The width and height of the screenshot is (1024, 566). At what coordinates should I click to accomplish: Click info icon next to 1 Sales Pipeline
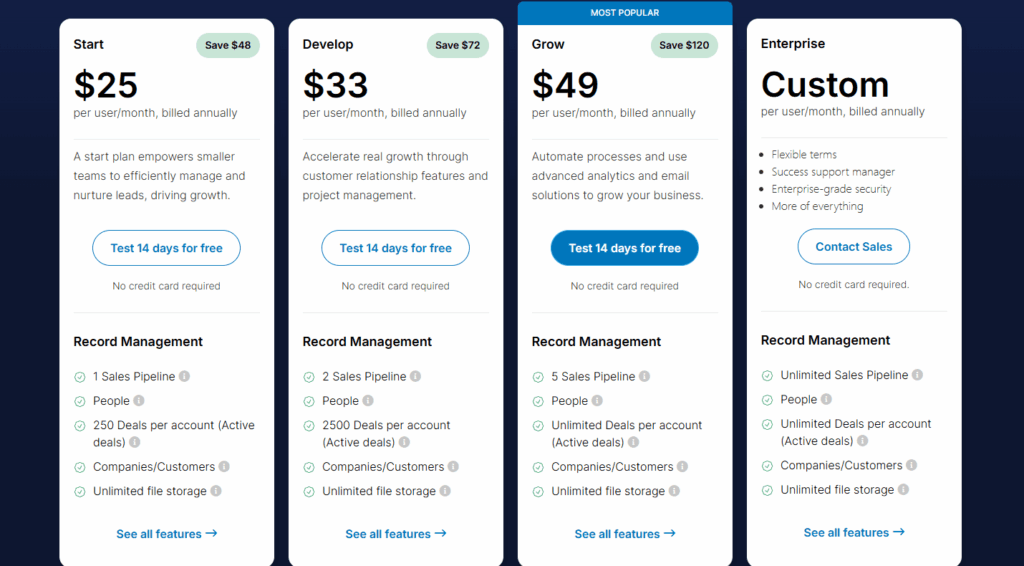tap(184, 377)
